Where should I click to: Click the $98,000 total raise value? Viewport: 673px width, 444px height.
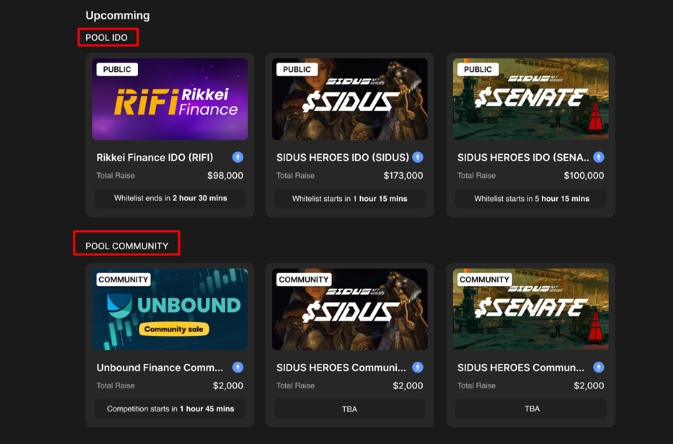[225, 176]
